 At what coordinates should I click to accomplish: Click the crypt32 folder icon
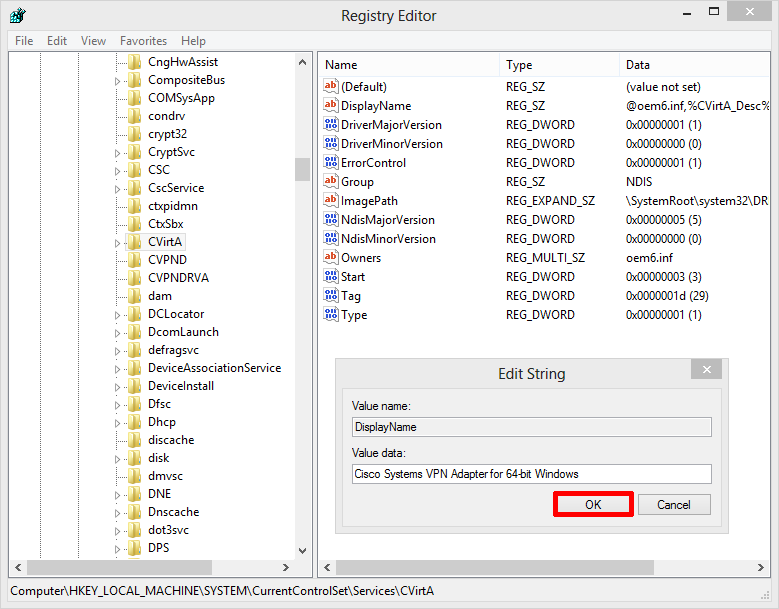134,134
